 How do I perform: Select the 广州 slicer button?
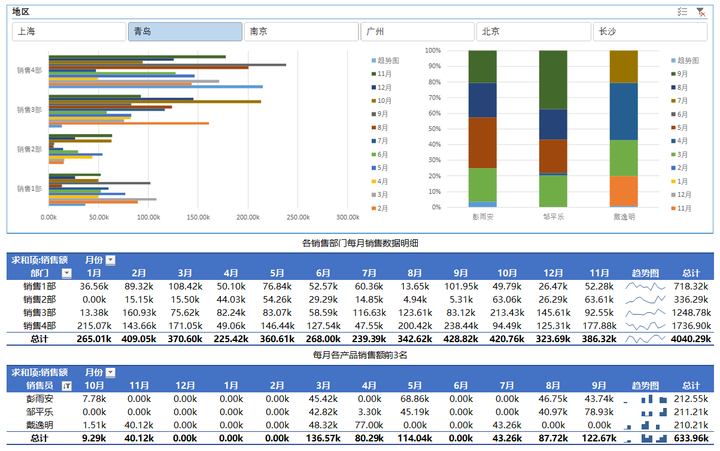417,32
